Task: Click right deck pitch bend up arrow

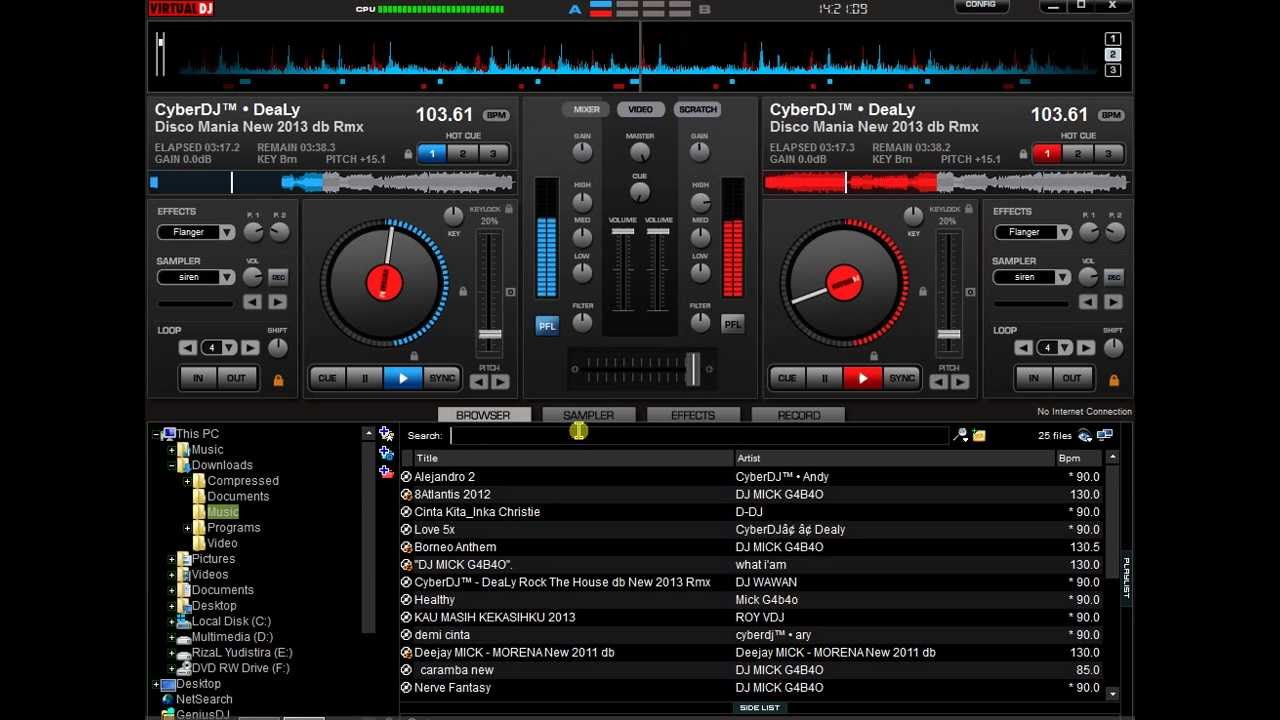Action: point(960,382)
